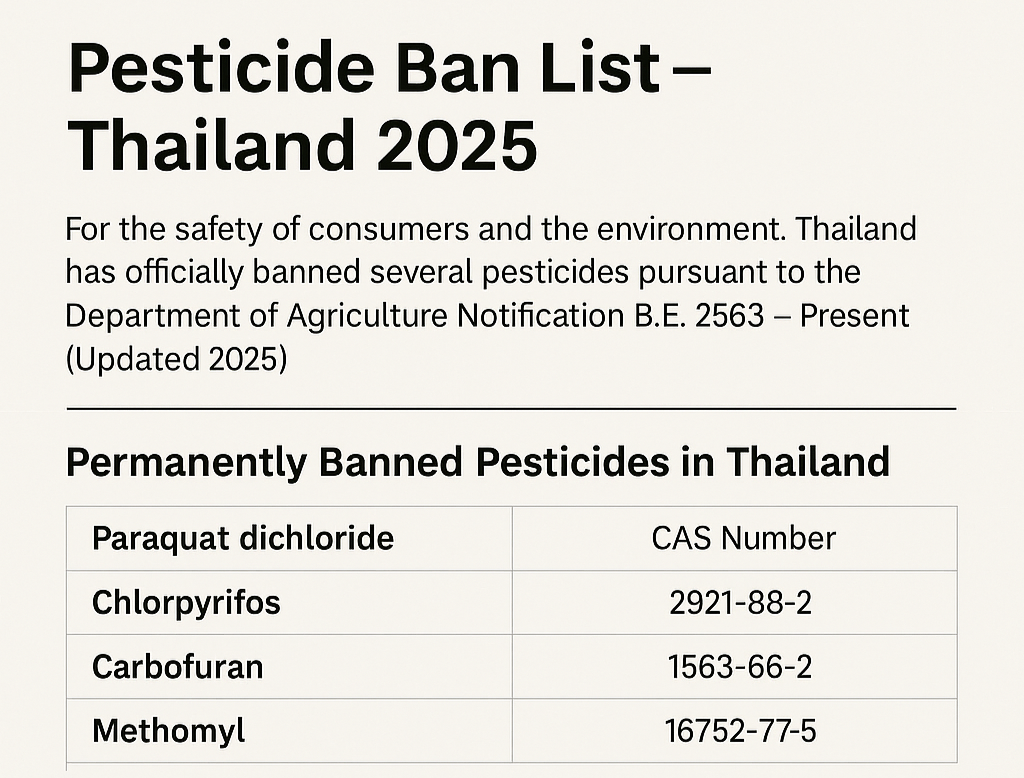
Task: Select the "Carbofuran" table cell
Action: click(177, 667)
